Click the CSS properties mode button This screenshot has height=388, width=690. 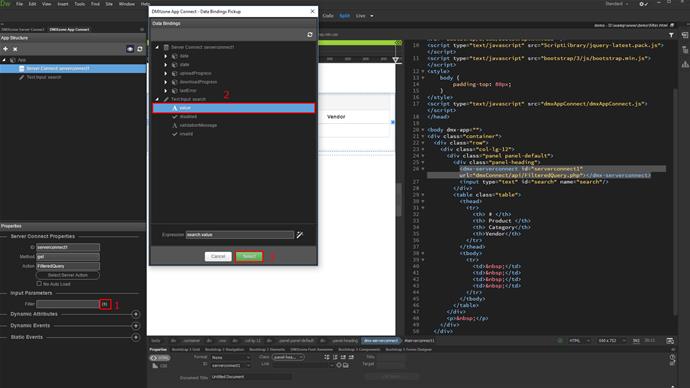point(160,366)
